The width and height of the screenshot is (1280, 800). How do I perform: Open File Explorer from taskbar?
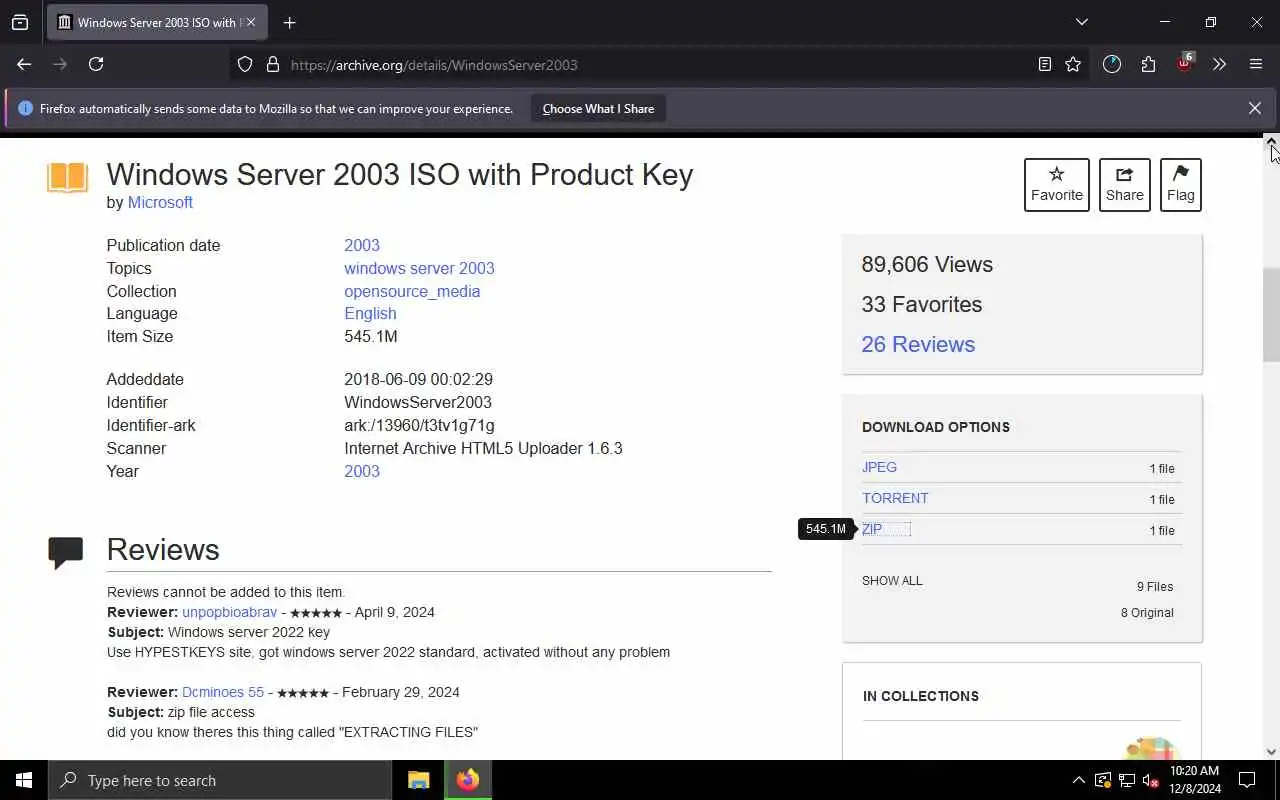418,780
